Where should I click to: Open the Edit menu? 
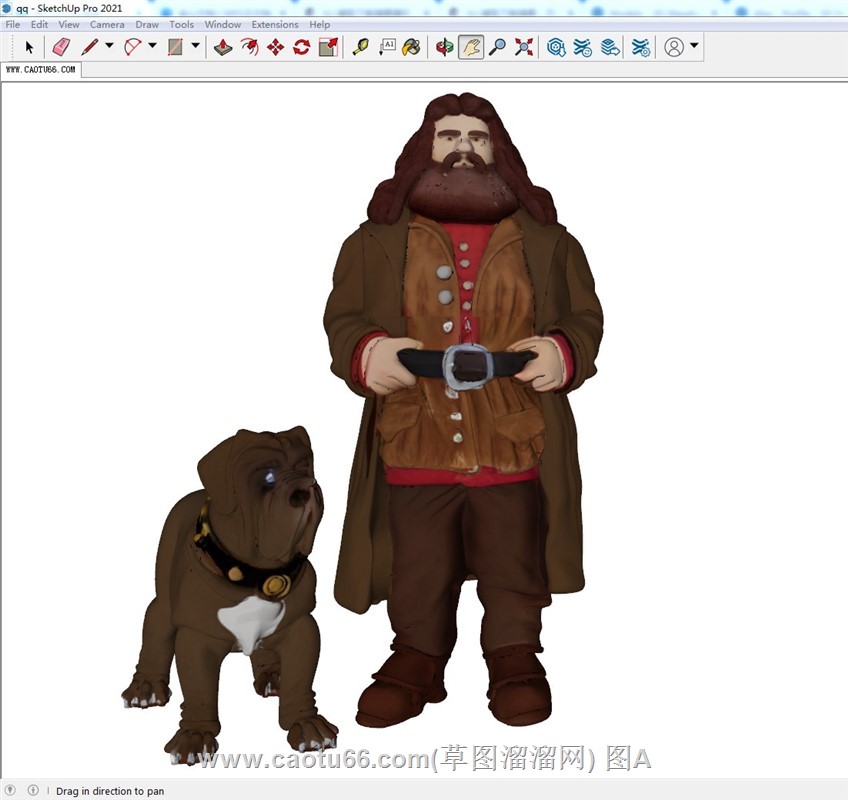(39, 24)
